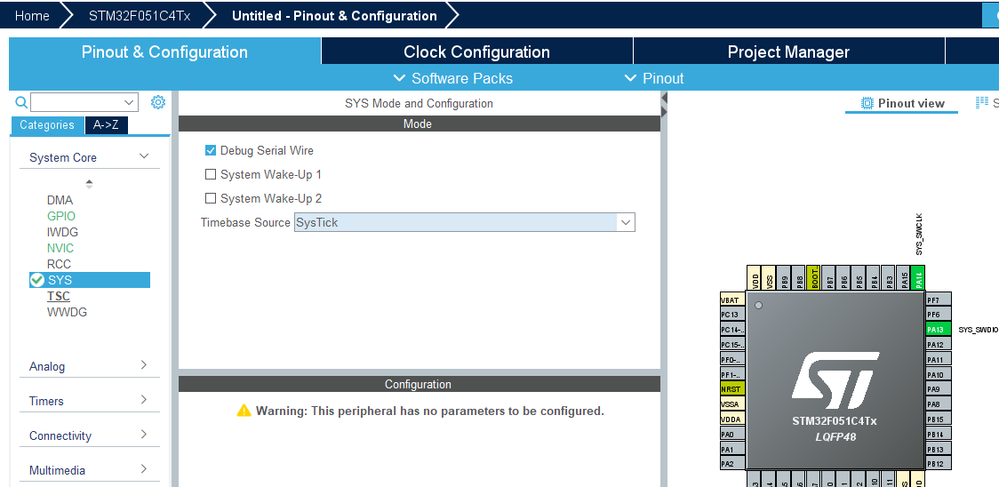Click the grid icon right of Pinout view
The image size is (999, 487).
pos(982,103)
